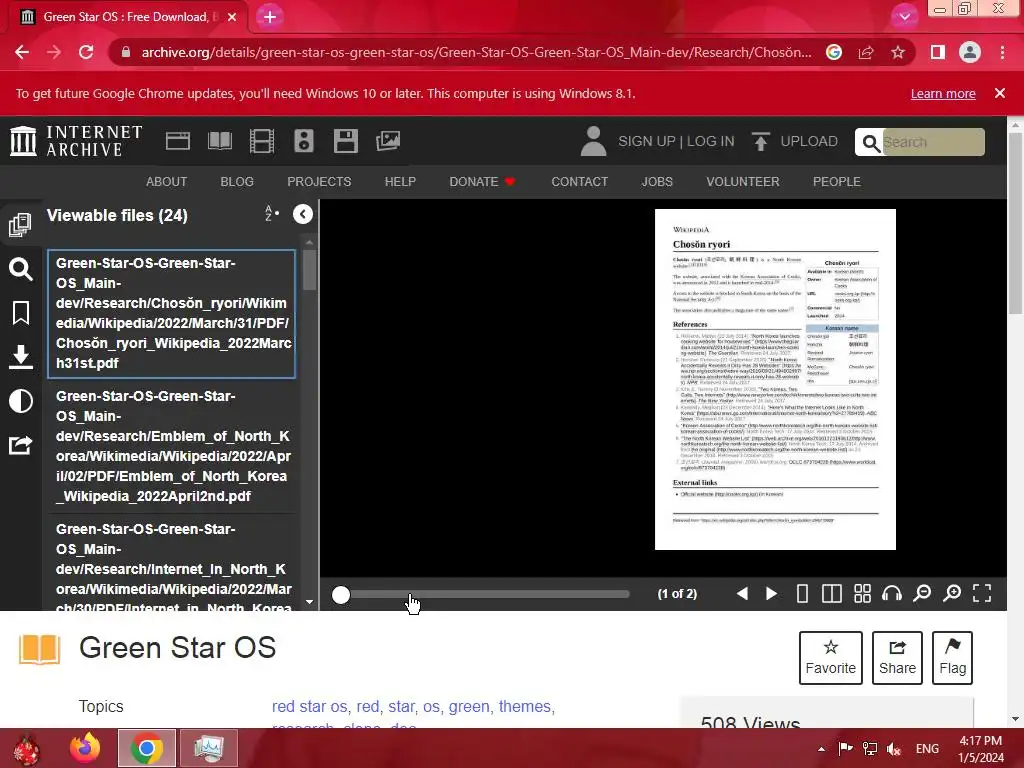The width and height of the screenshot is (1024, 768).
Task: Sort the viewable files list alphabetically
Action: coord(272,214)
